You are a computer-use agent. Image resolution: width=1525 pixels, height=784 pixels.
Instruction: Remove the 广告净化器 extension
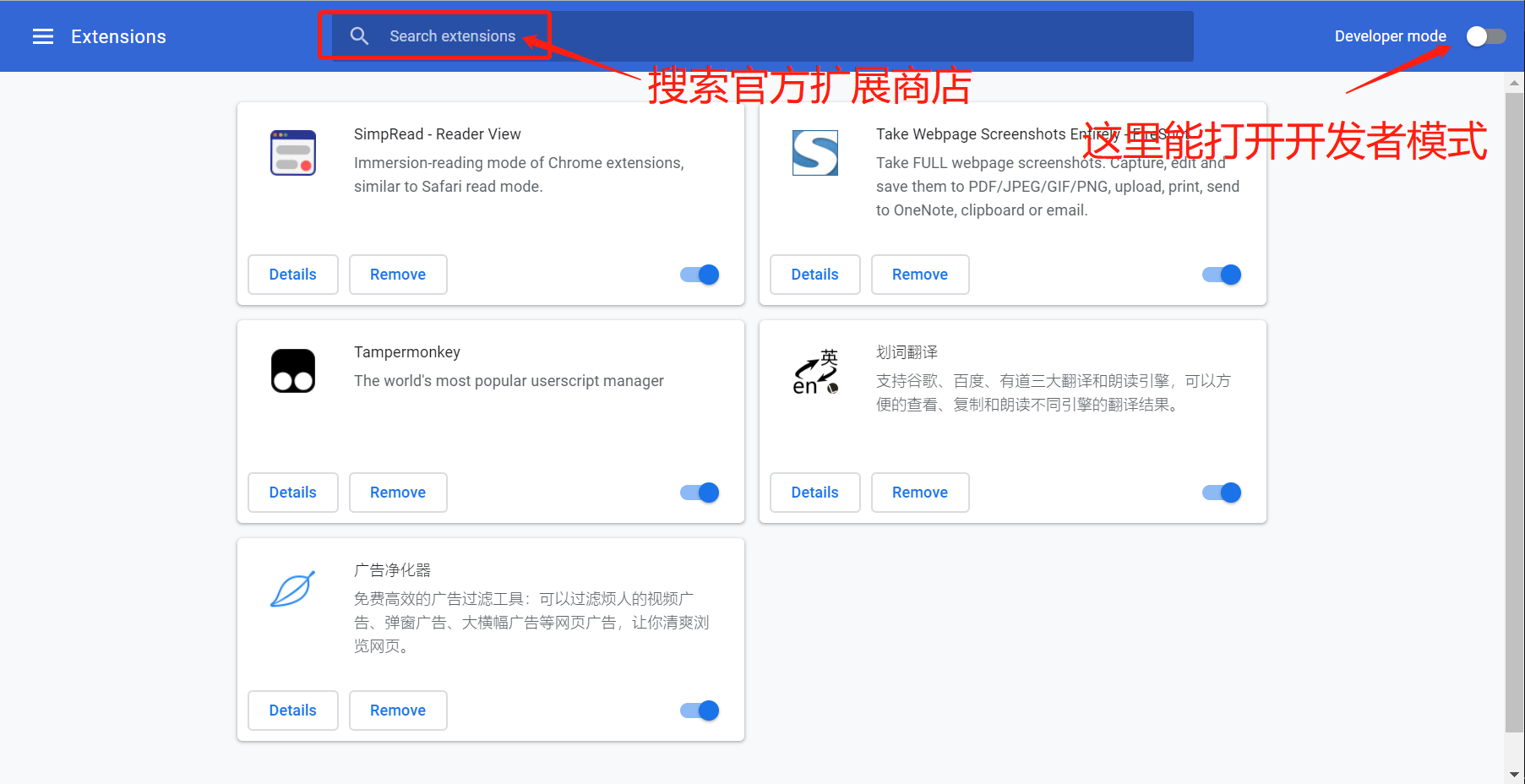point(398,710)
